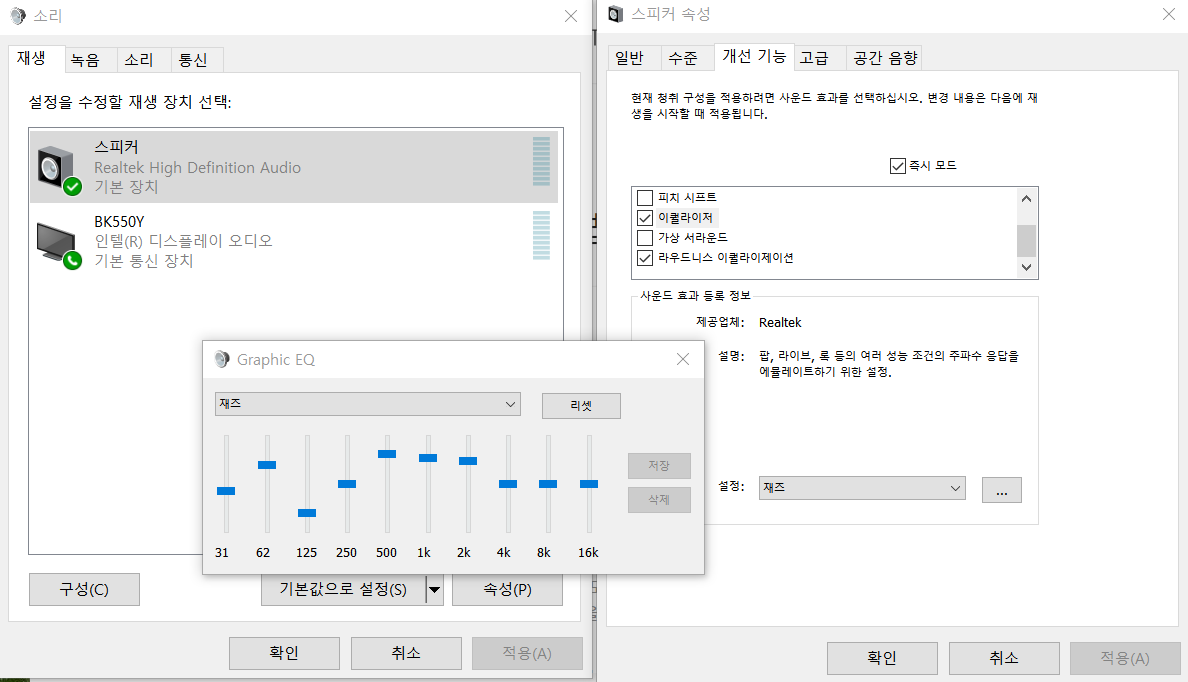Screen dimensions: 1188x682
Task: Select the BK550Y monitor device icon
Action: tap(58, 245)
